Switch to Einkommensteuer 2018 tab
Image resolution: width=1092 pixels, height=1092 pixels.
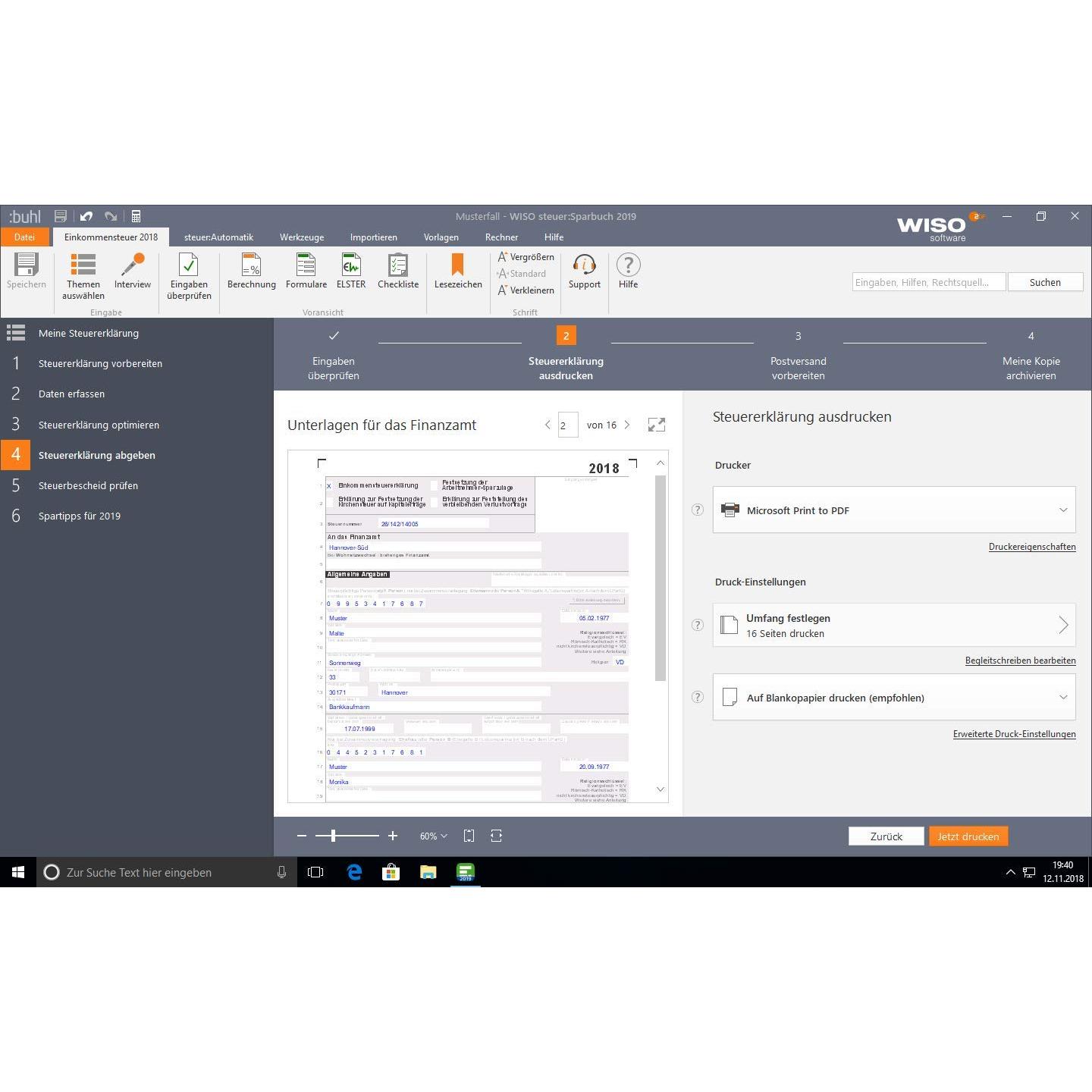111,237
